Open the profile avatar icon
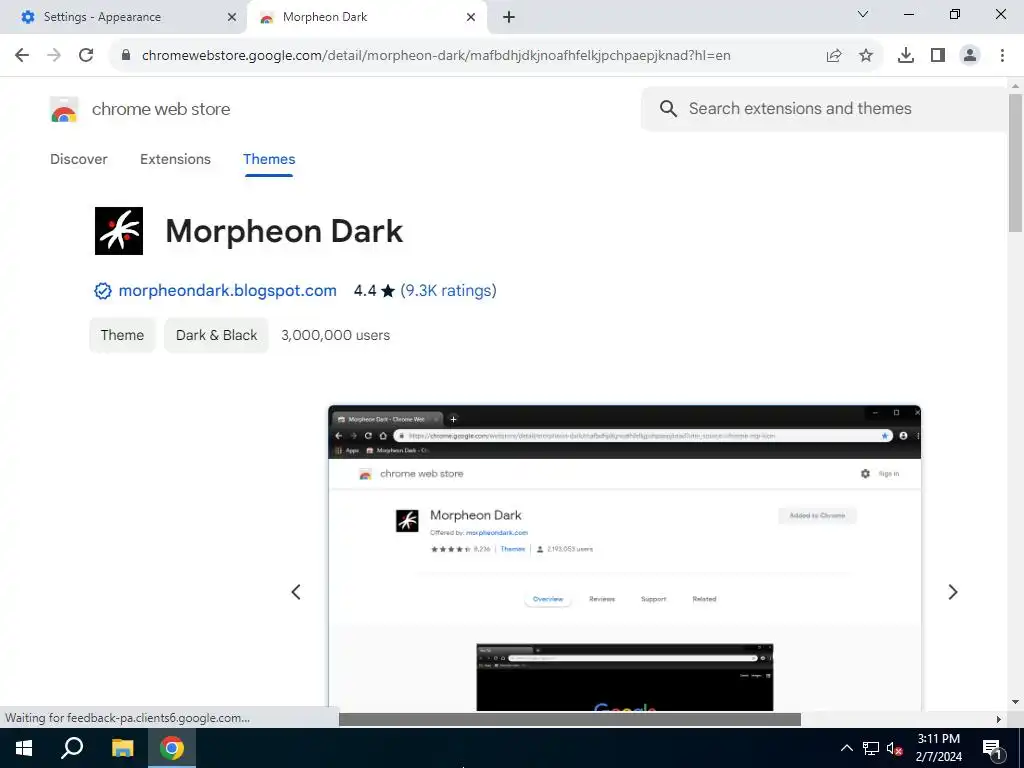This screenshot has width=1024, height=768. click(x=970, y=56)
